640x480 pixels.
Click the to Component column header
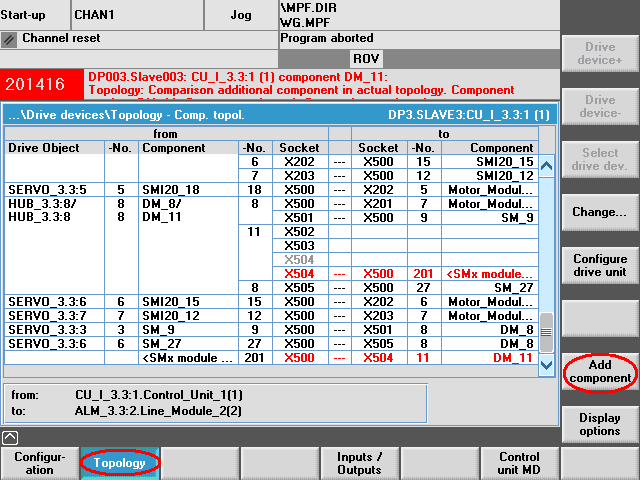[490, 148]
